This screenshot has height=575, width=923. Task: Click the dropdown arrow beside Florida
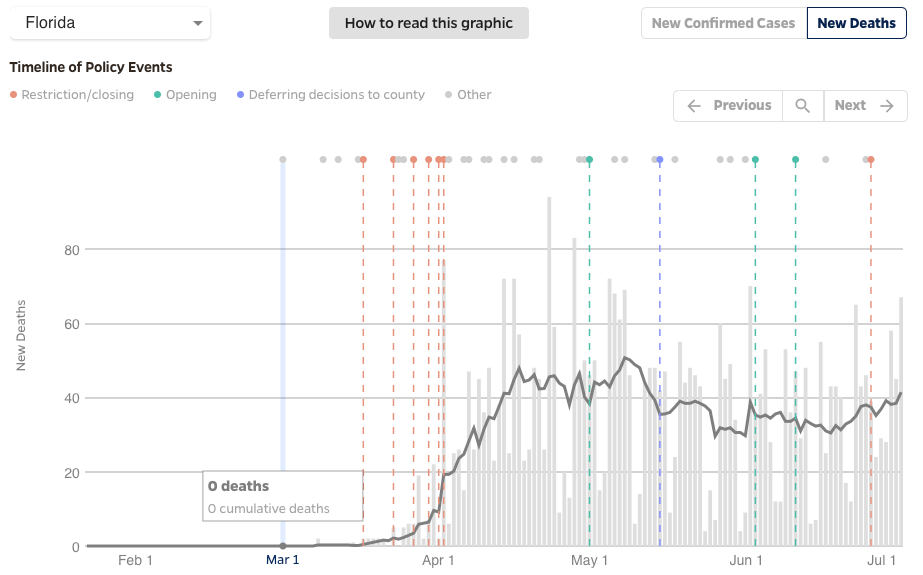198,23
